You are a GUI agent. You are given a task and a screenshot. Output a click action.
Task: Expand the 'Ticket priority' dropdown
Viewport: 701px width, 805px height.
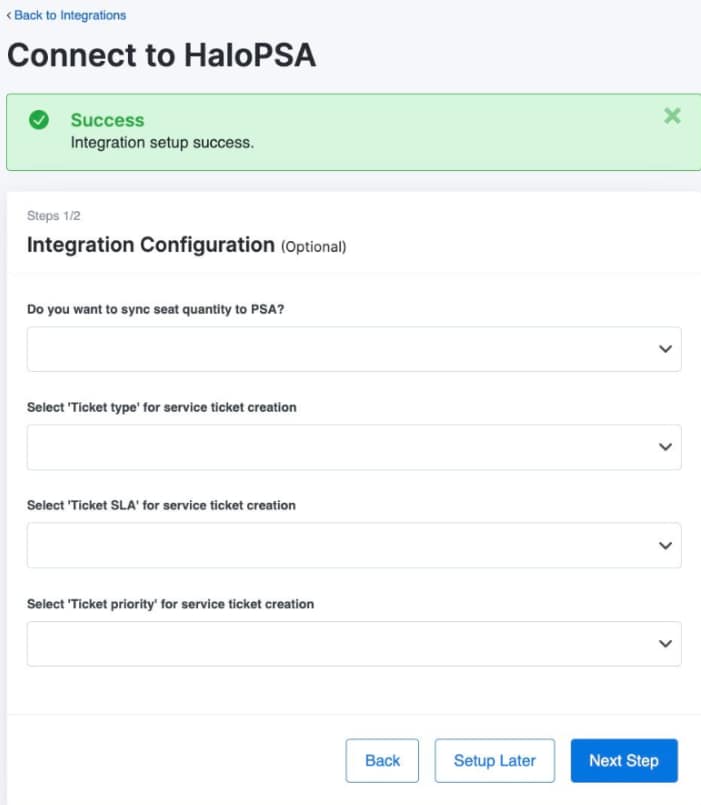pyautogui.click(x=353, y=643)
